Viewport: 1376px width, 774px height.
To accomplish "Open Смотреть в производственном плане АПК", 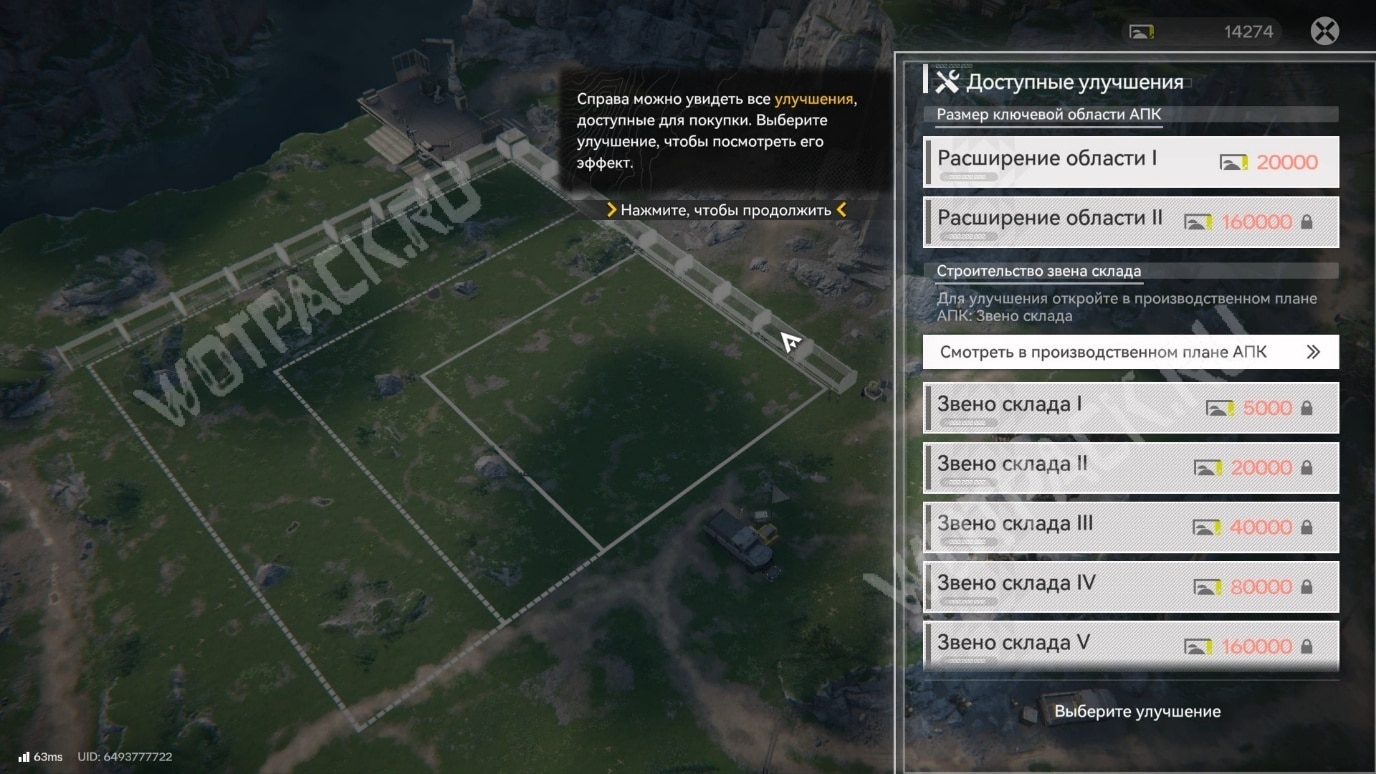I will (1130, 352).
